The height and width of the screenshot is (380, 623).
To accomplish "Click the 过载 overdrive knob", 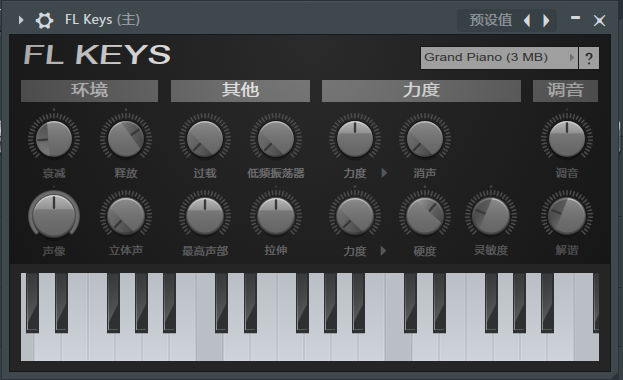I will coord(205,139).
